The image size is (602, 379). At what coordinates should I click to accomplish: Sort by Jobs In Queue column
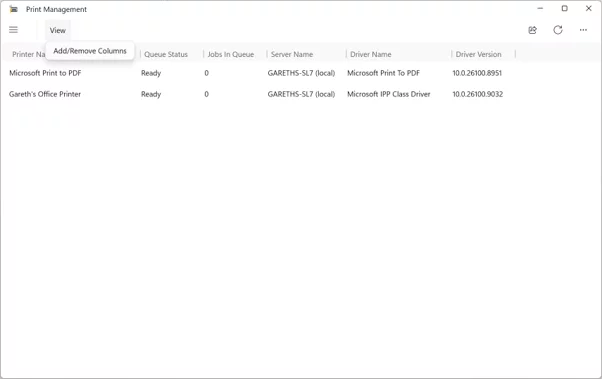231,55
